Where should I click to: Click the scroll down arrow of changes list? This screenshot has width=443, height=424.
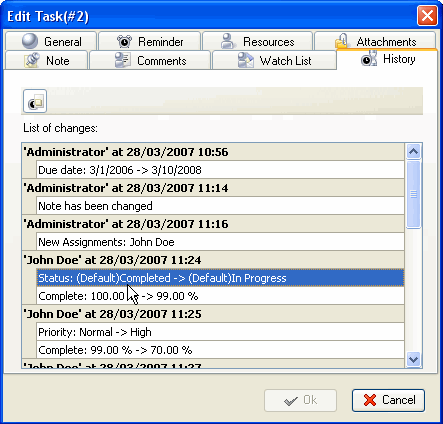413,359
